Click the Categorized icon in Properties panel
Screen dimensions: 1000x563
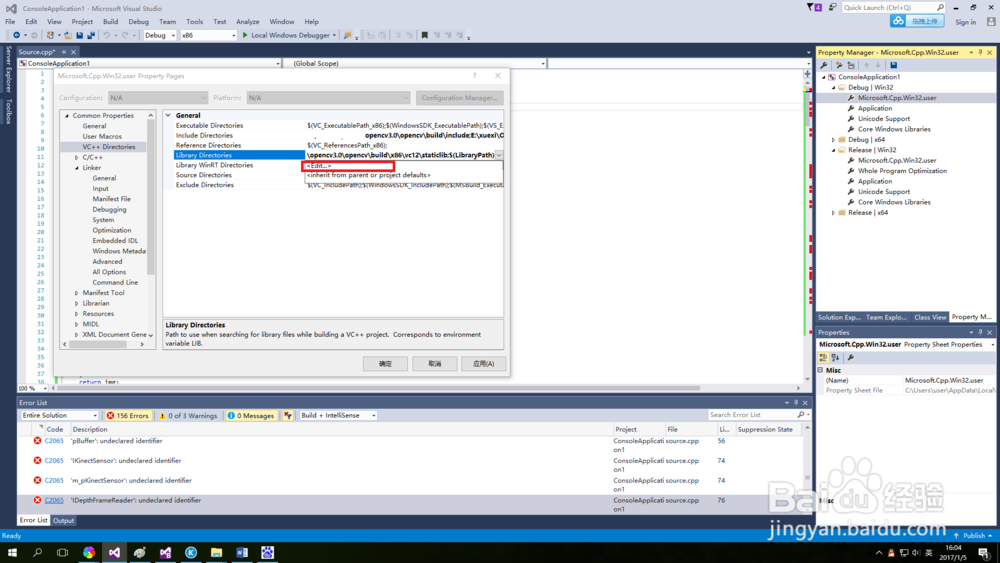[823, 358]
